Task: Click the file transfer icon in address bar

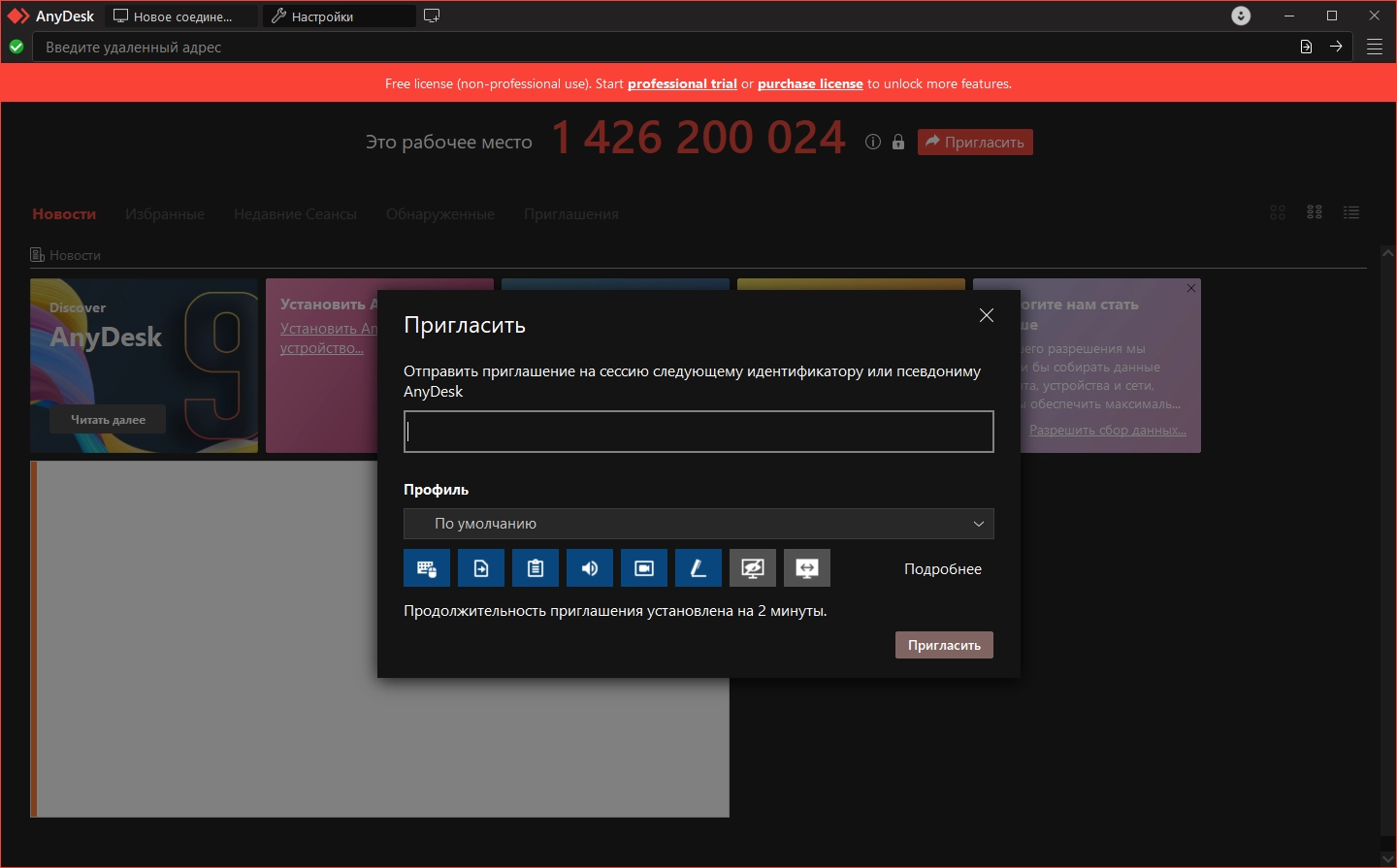Action: coord(1307,47)
